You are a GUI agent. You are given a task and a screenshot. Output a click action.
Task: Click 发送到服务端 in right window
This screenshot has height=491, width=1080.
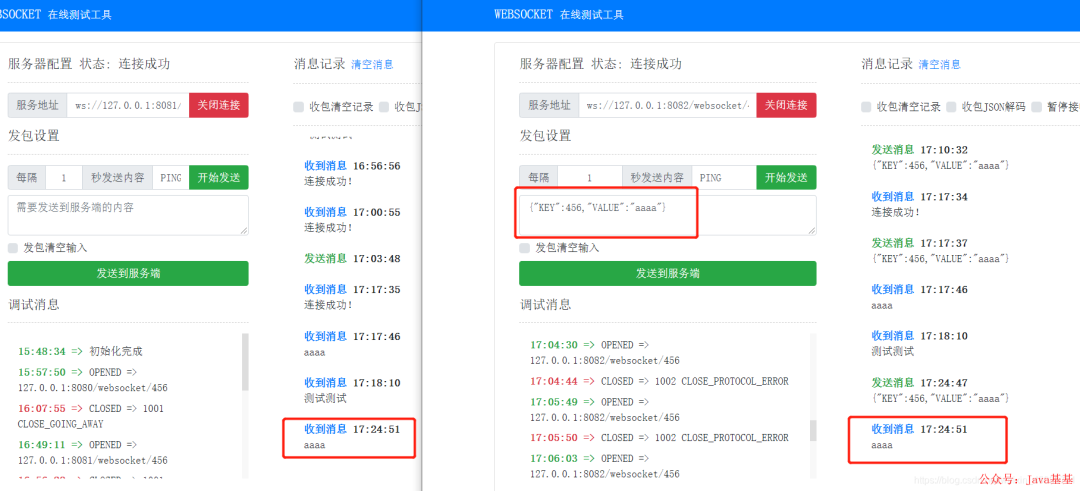click(x=667, y=273)
